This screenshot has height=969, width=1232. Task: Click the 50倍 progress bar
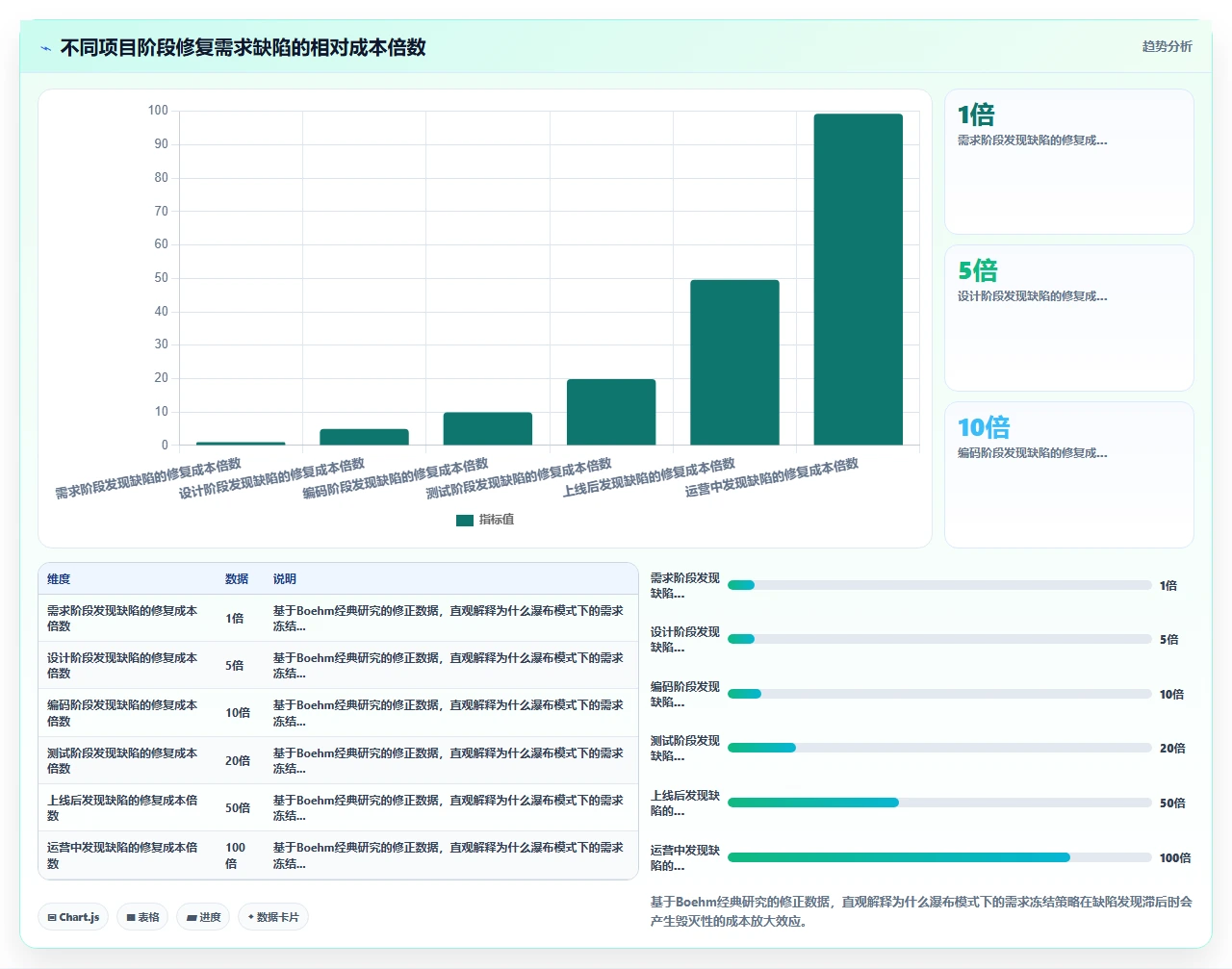(x=939, y=803)
